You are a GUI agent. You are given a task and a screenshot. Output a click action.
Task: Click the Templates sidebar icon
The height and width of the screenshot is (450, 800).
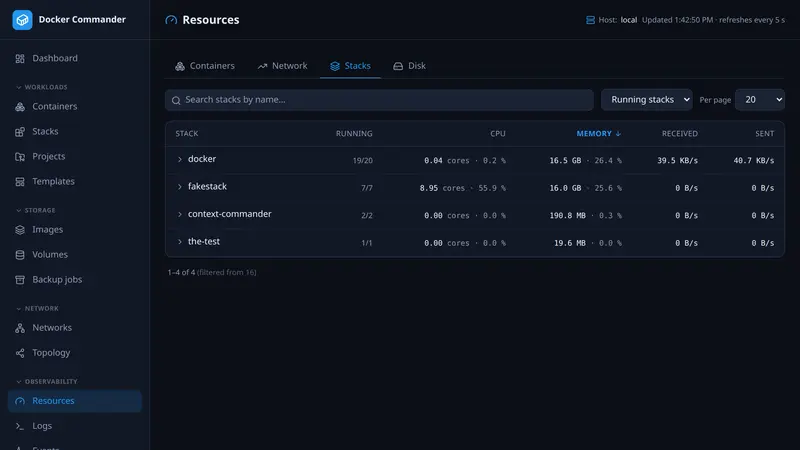pyautogui.click(x=20, y=182)
